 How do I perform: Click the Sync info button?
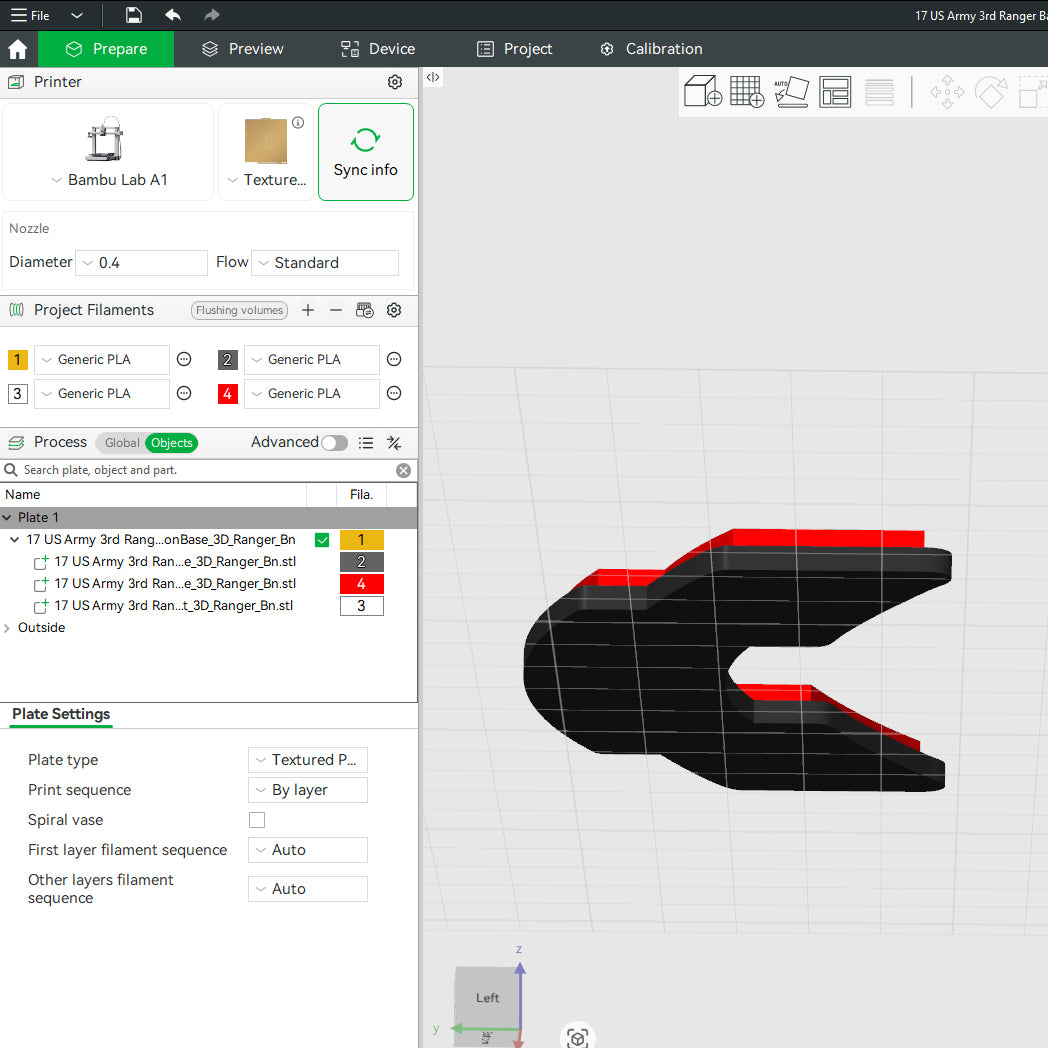[365, 152]
